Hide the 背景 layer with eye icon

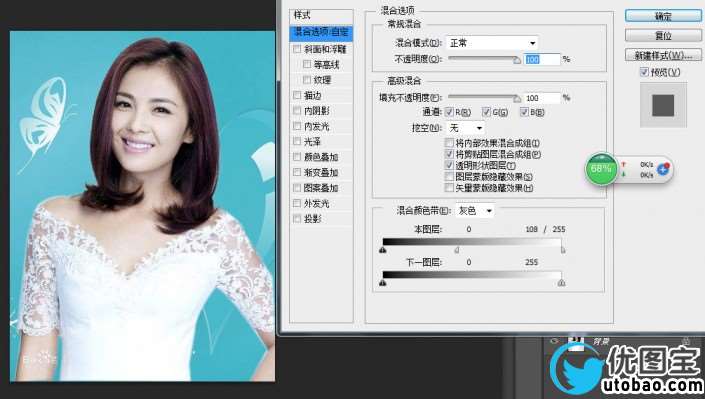554,341
